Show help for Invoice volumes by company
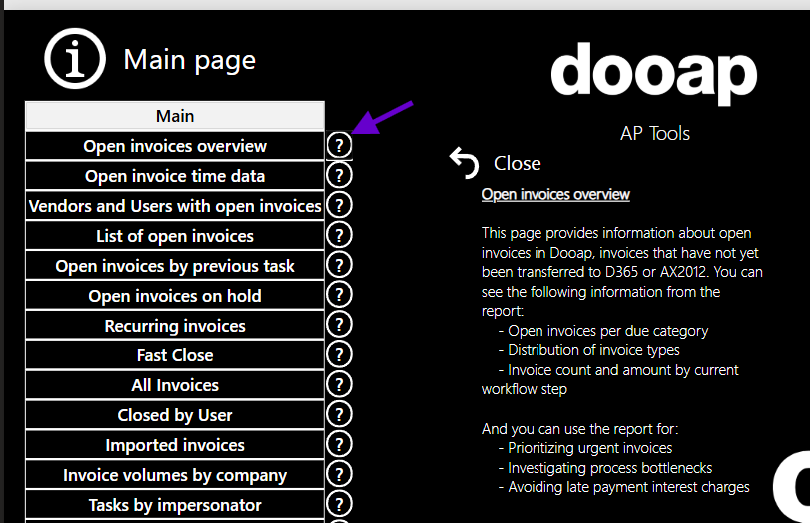The width and height of the screenshot is (810, 523). click(x=339, y=474)
